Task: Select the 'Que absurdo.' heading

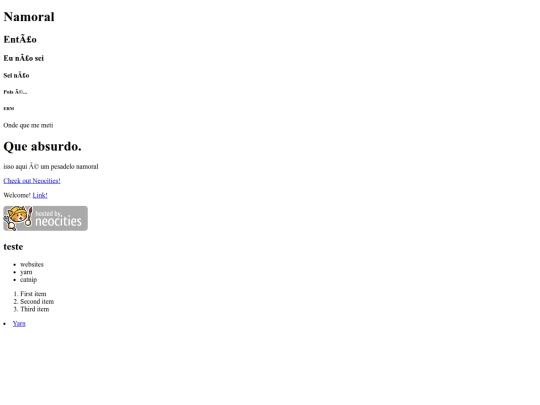Action: click(x=42, y=146)
